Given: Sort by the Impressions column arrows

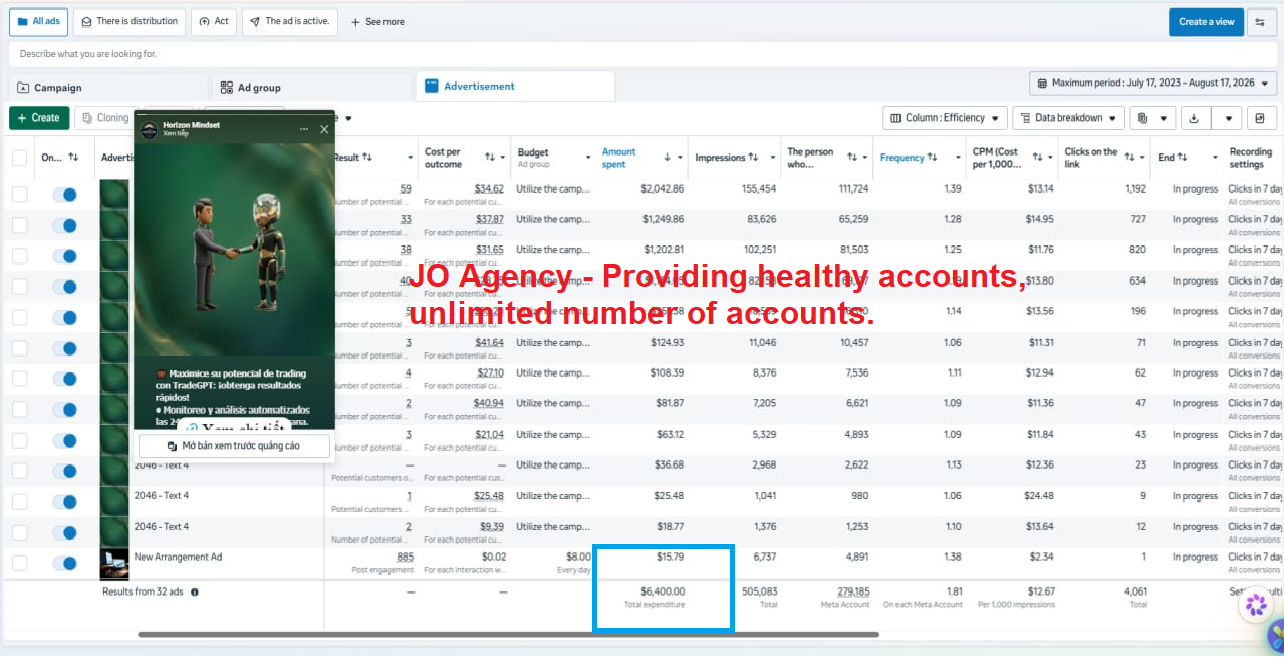Looking at the screenshot, I should click(753, 157).
